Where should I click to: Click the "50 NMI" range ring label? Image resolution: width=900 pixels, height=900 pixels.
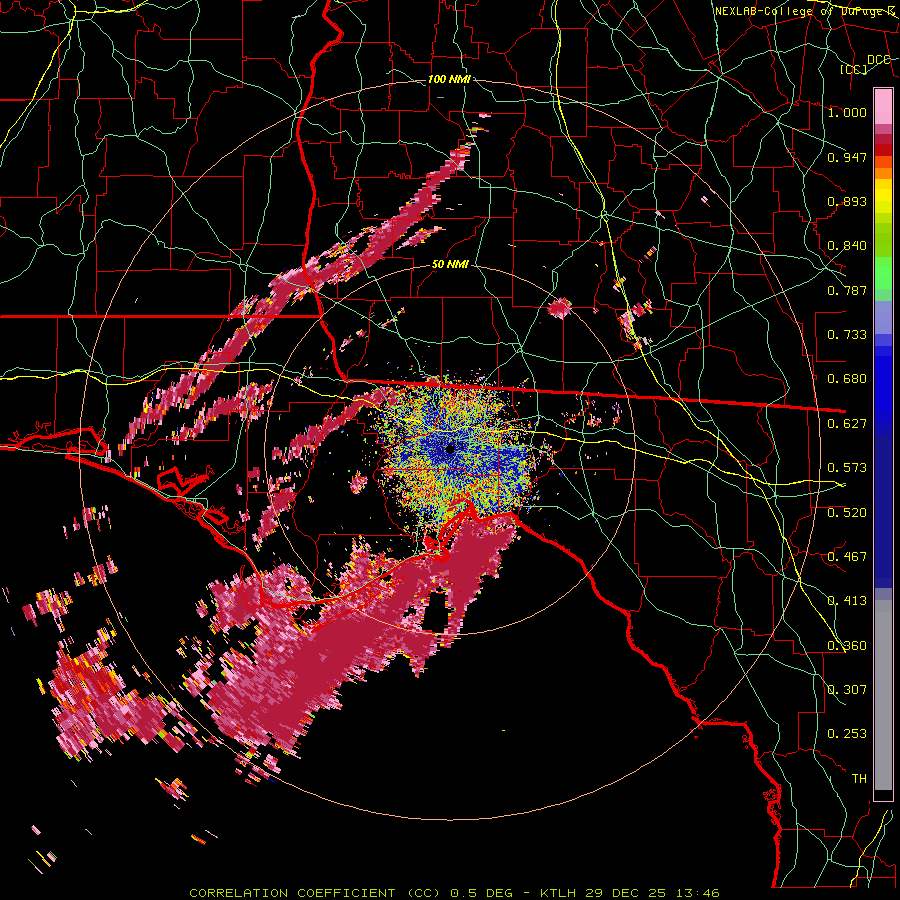(450, 265)
